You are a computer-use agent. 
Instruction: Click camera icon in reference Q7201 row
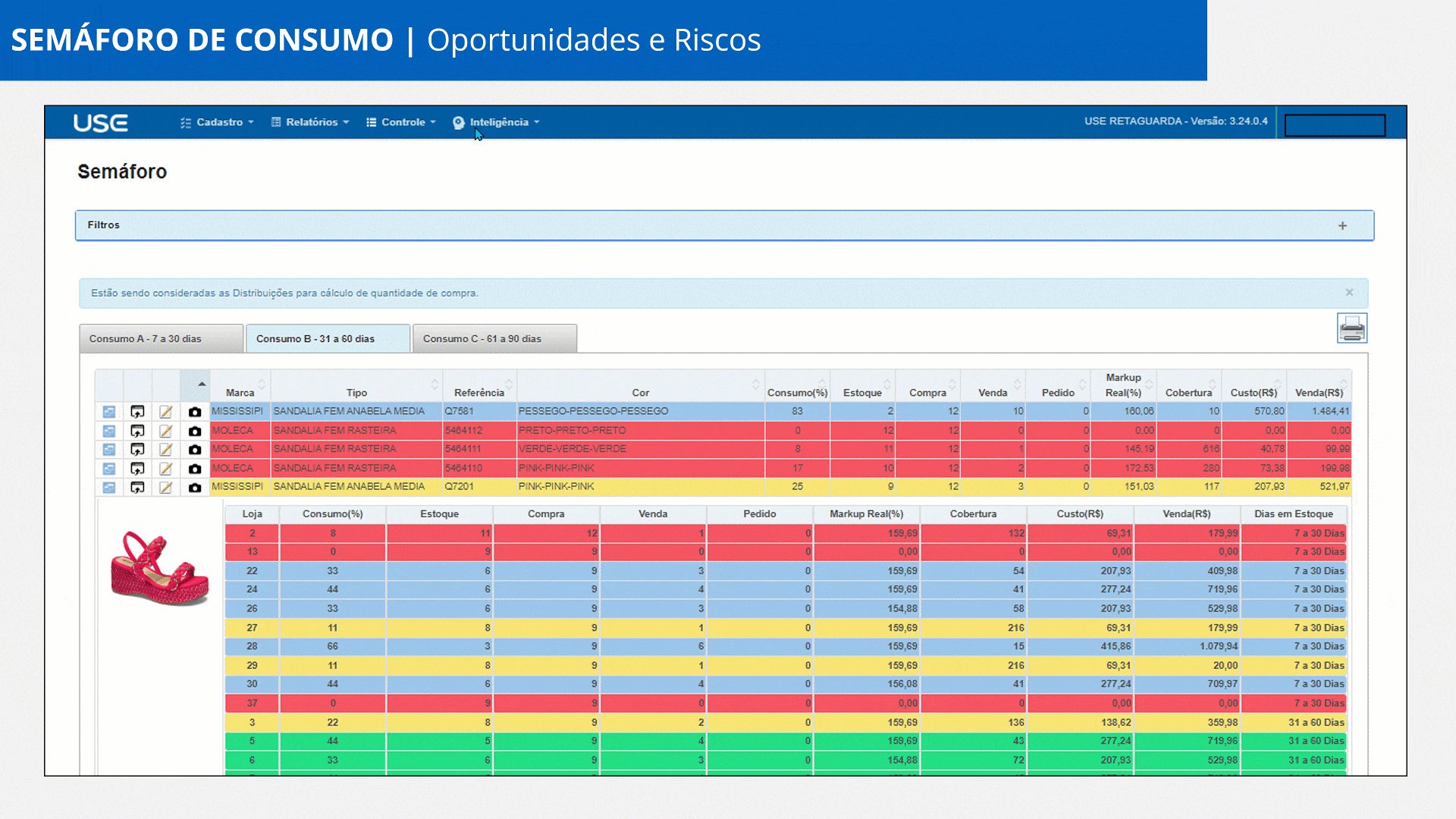click(x=195, y=488)
